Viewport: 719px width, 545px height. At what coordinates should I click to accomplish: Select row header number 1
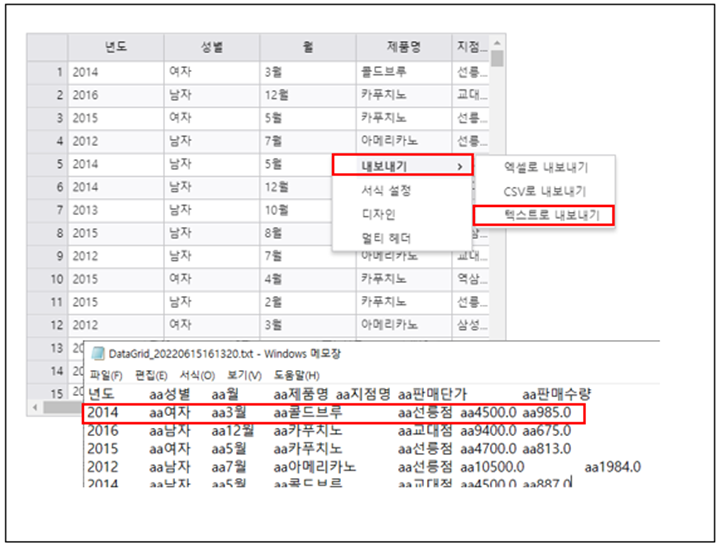click(x=48, y=72)
